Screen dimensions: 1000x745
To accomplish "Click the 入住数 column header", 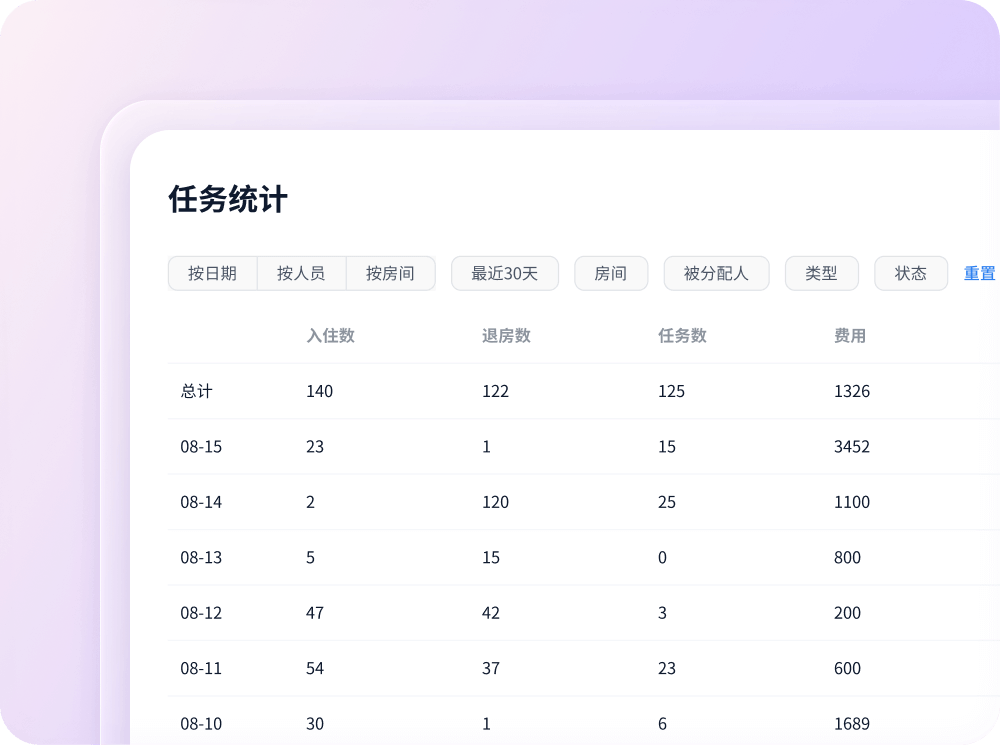I will [330, 336].
